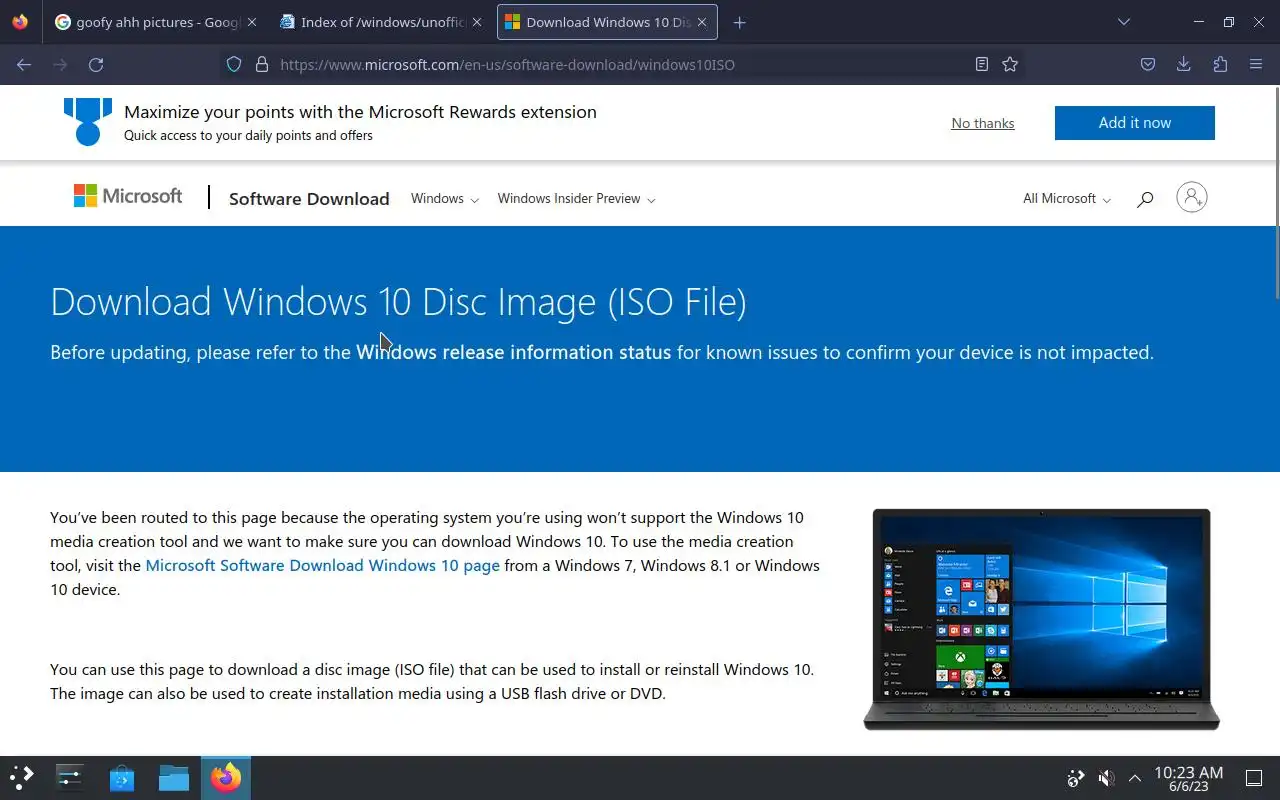
Task: Switch to Index of /windows tab
Action: [381, 22]
